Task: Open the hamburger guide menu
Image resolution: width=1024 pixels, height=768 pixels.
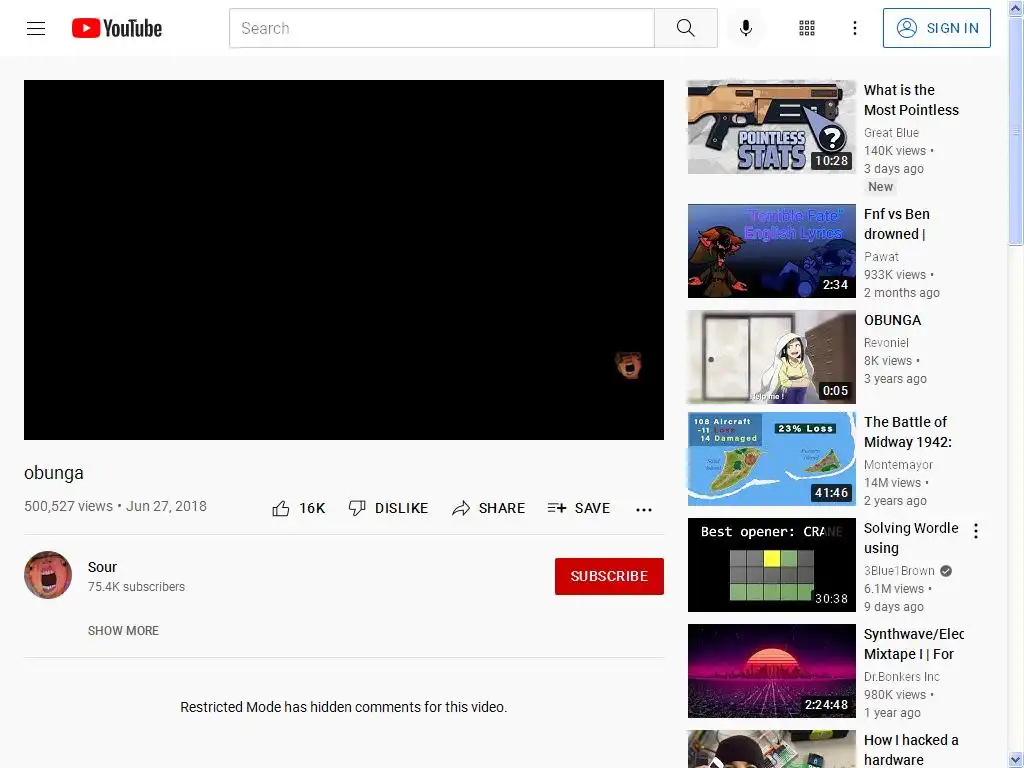Action: [36, 28]
